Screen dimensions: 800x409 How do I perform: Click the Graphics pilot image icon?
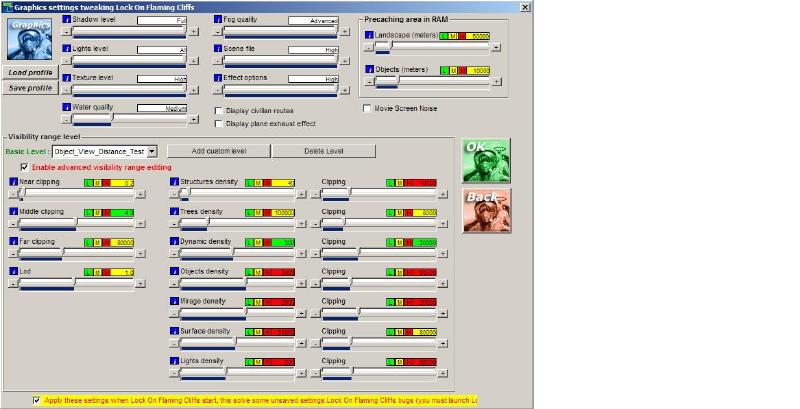coord(30,39)
